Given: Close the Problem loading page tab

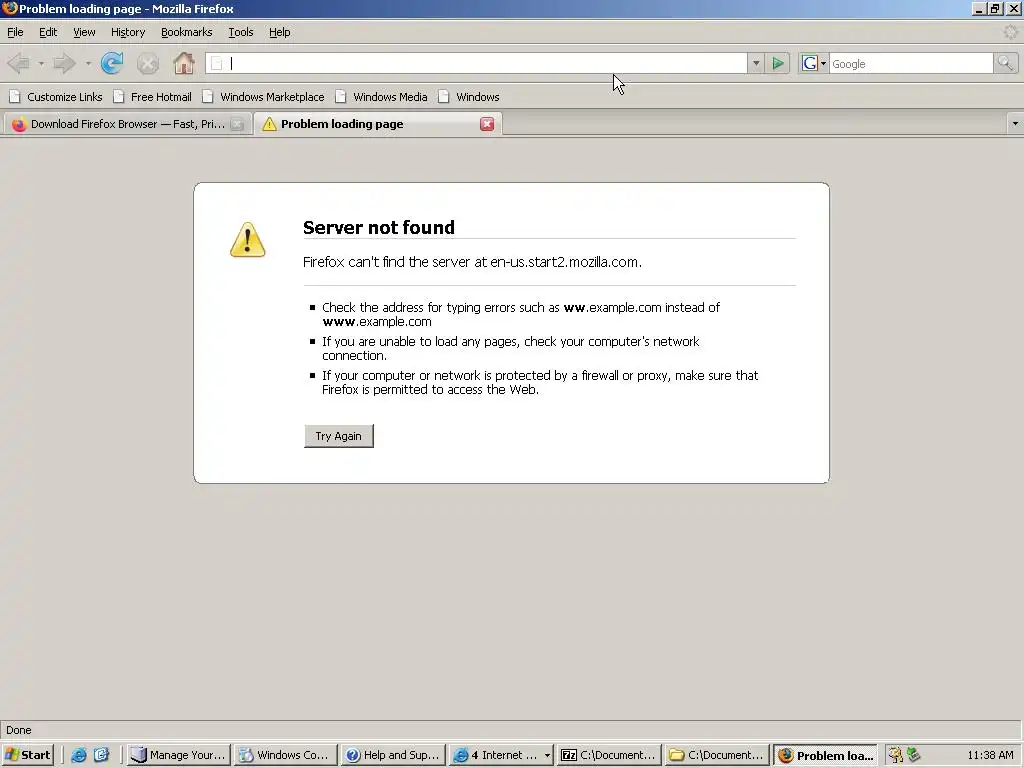Looking at the screenshot, I should click(x=487, y=124).
